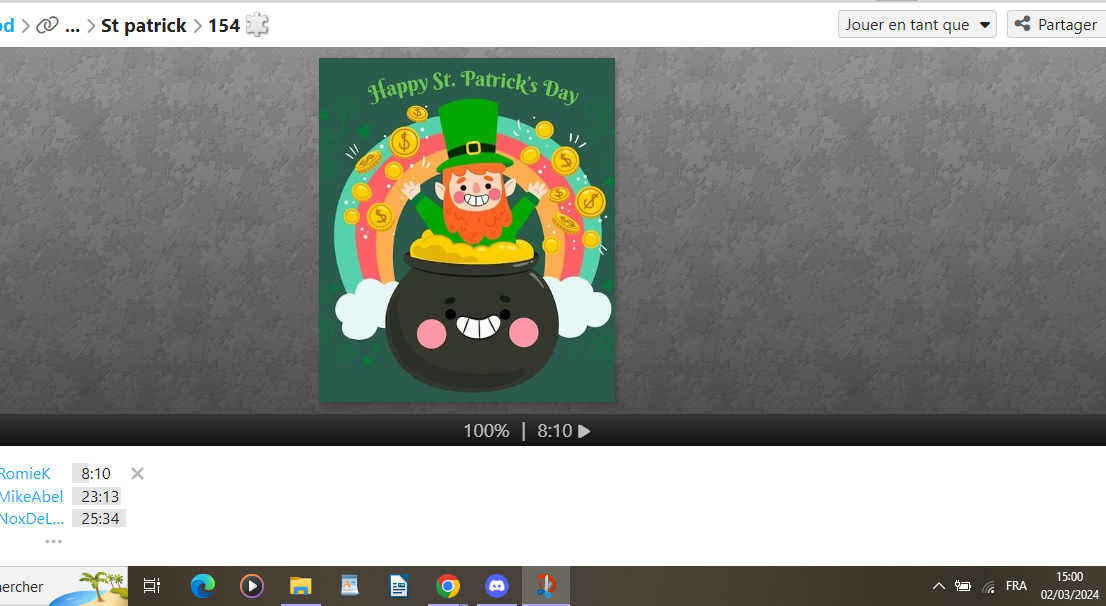Screen dimensions: 1106x606
Task: Open the text document taskbar icon
Action: click(x=399, y=586)
